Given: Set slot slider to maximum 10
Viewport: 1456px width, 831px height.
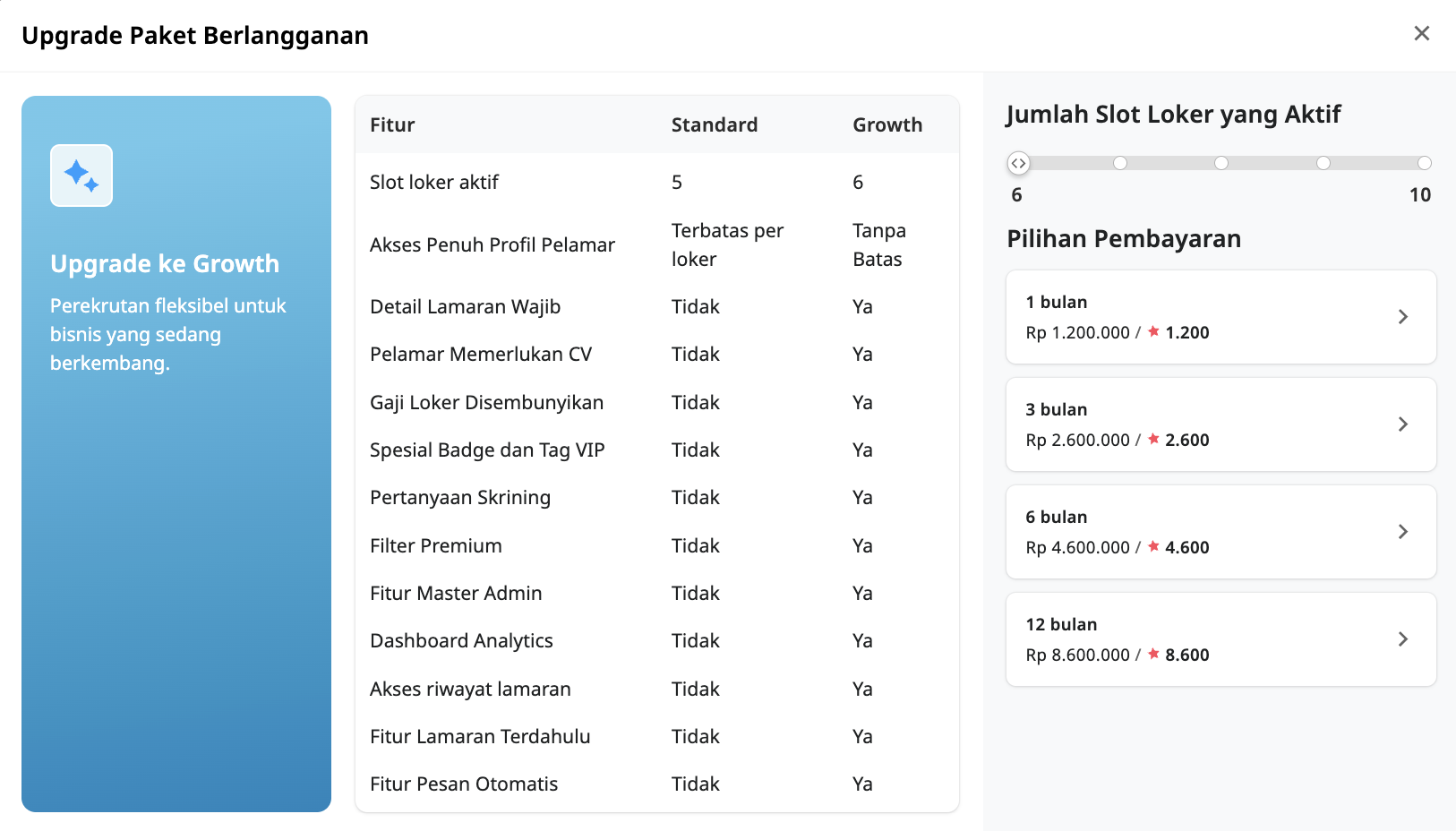Looking at the screenshot, I should [1424, 163].
